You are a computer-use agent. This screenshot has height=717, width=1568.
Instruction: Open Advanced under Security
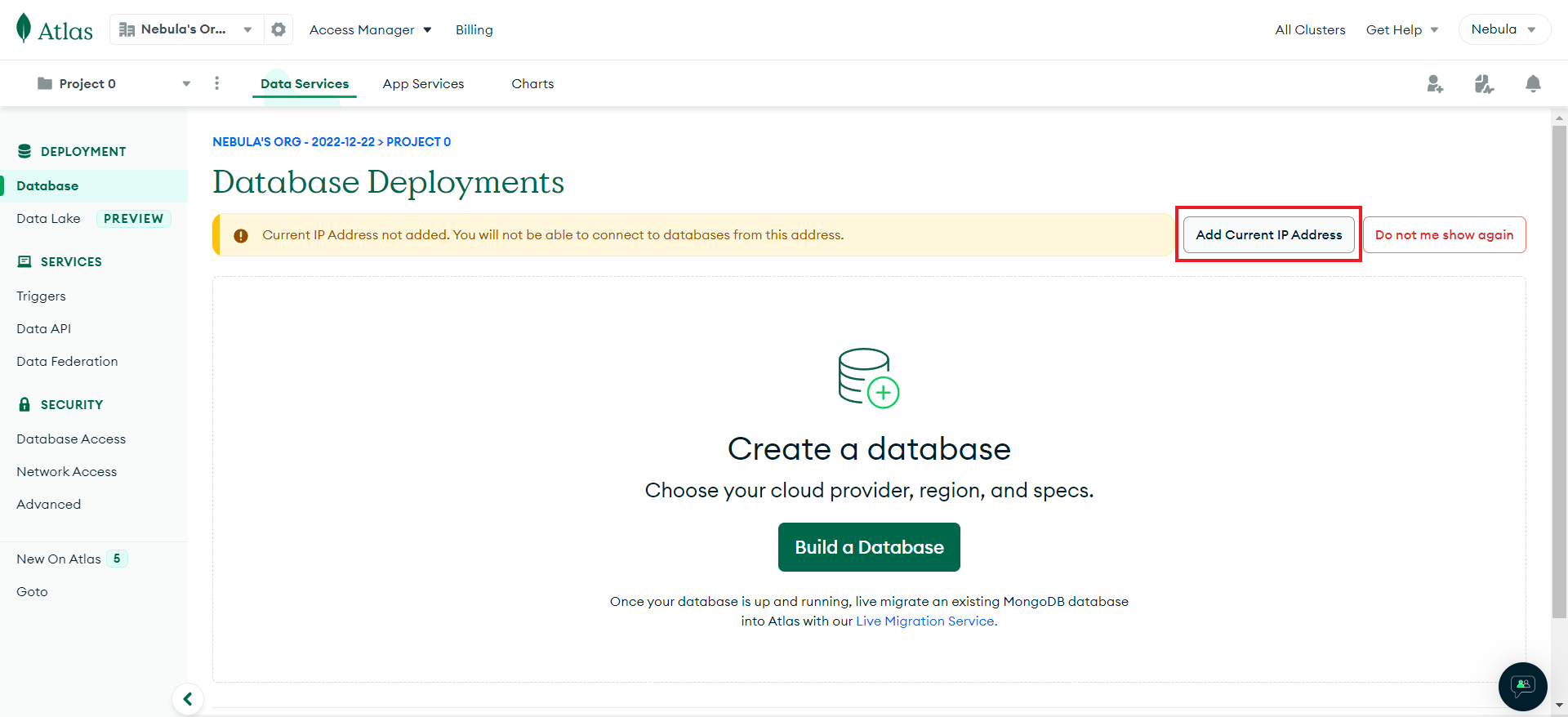(x=48, y=504)
